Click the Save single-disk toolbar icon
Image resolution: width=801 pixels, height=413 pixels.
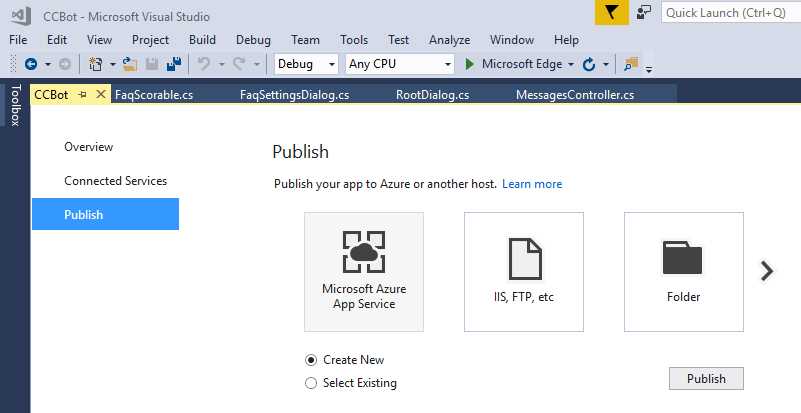pos(152,64)
